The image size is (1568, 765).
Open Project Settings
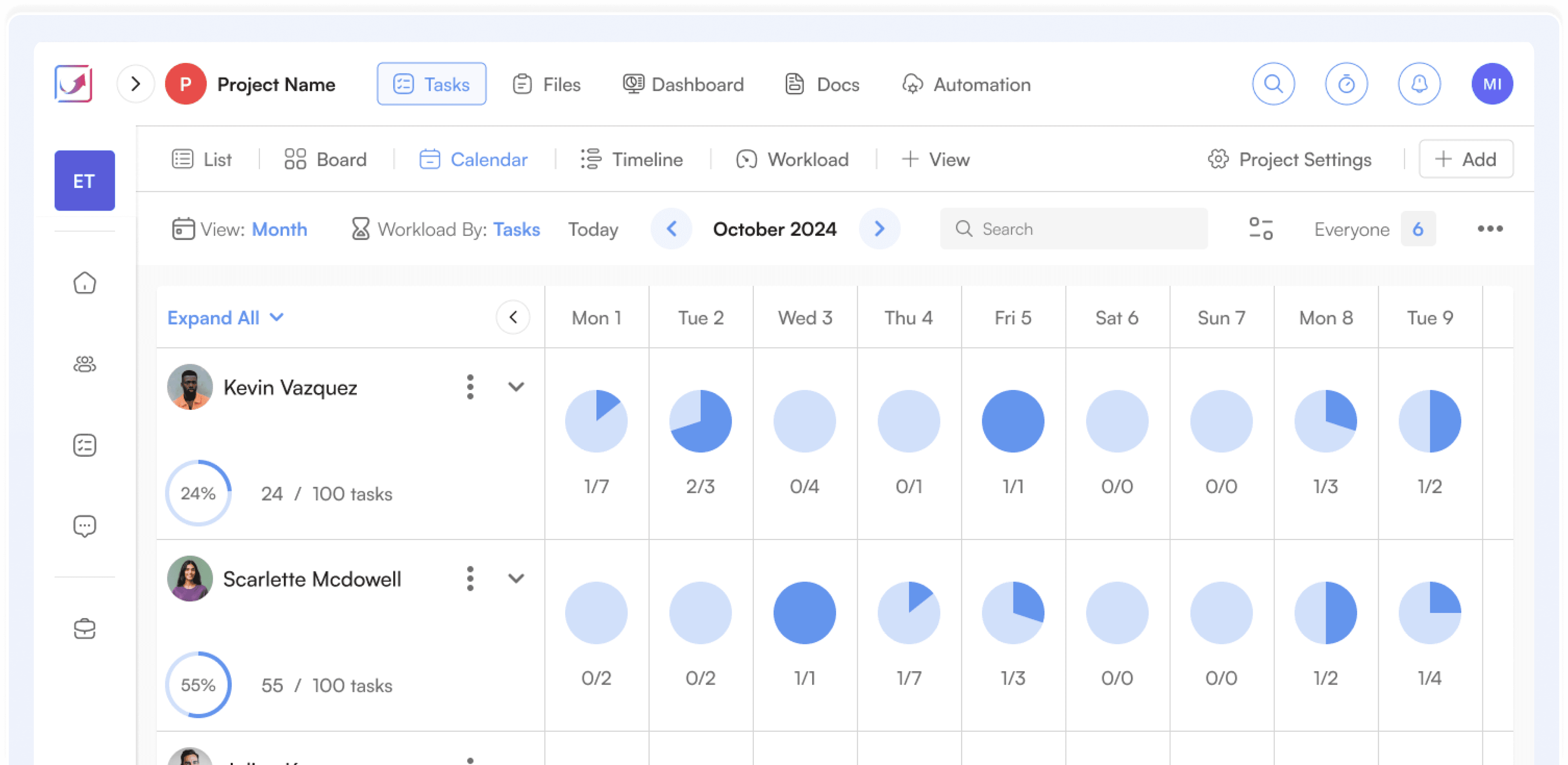point(1290,159)
